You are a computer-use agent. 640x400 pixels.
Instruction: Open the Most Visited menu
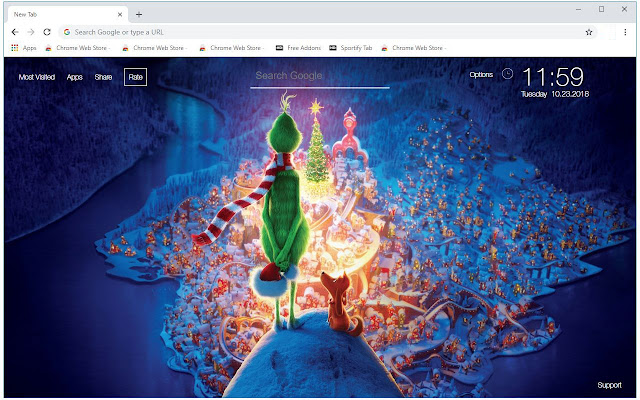[37, 77]
